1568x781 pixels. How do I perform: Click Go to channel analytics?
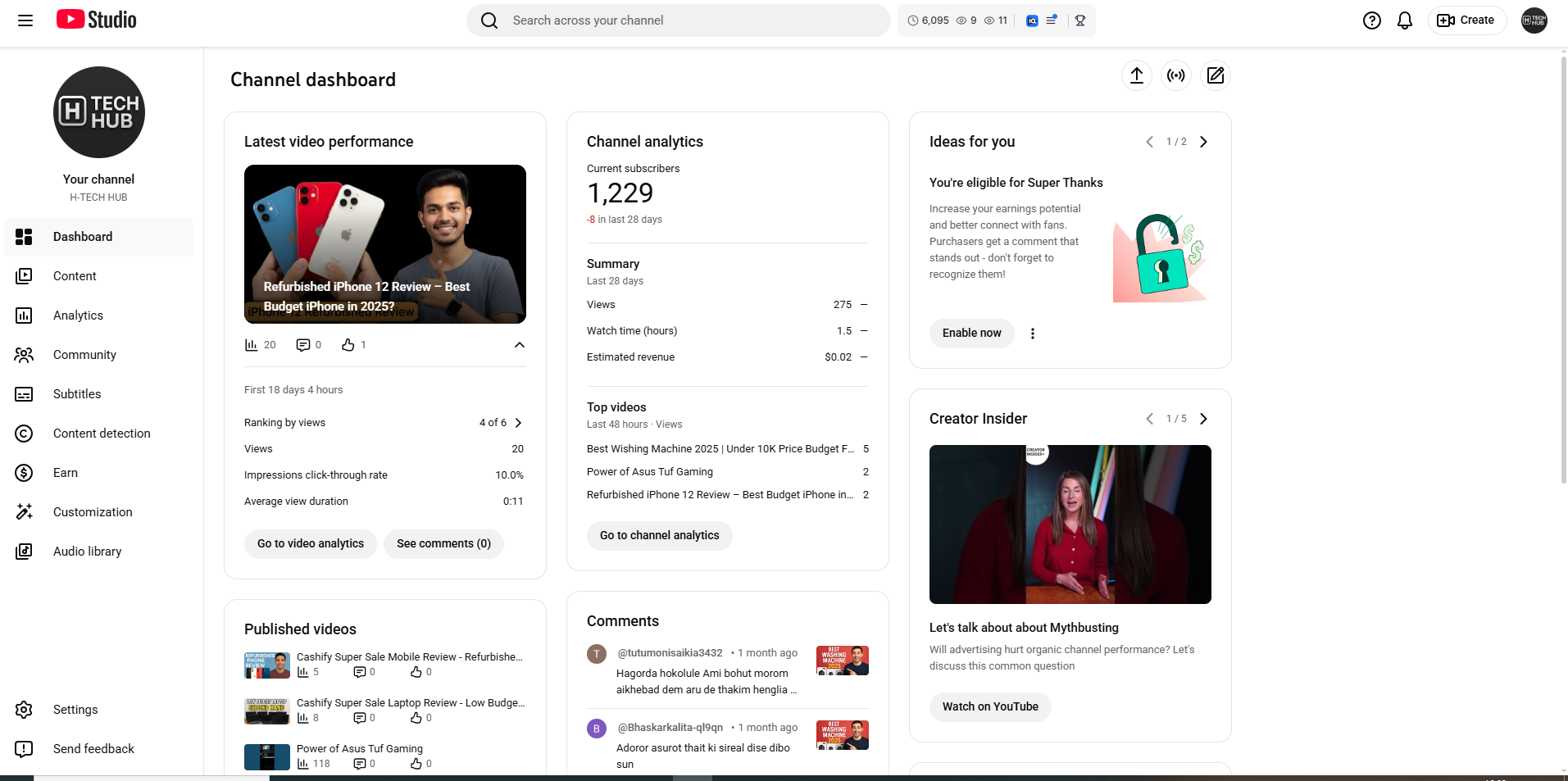659,536
